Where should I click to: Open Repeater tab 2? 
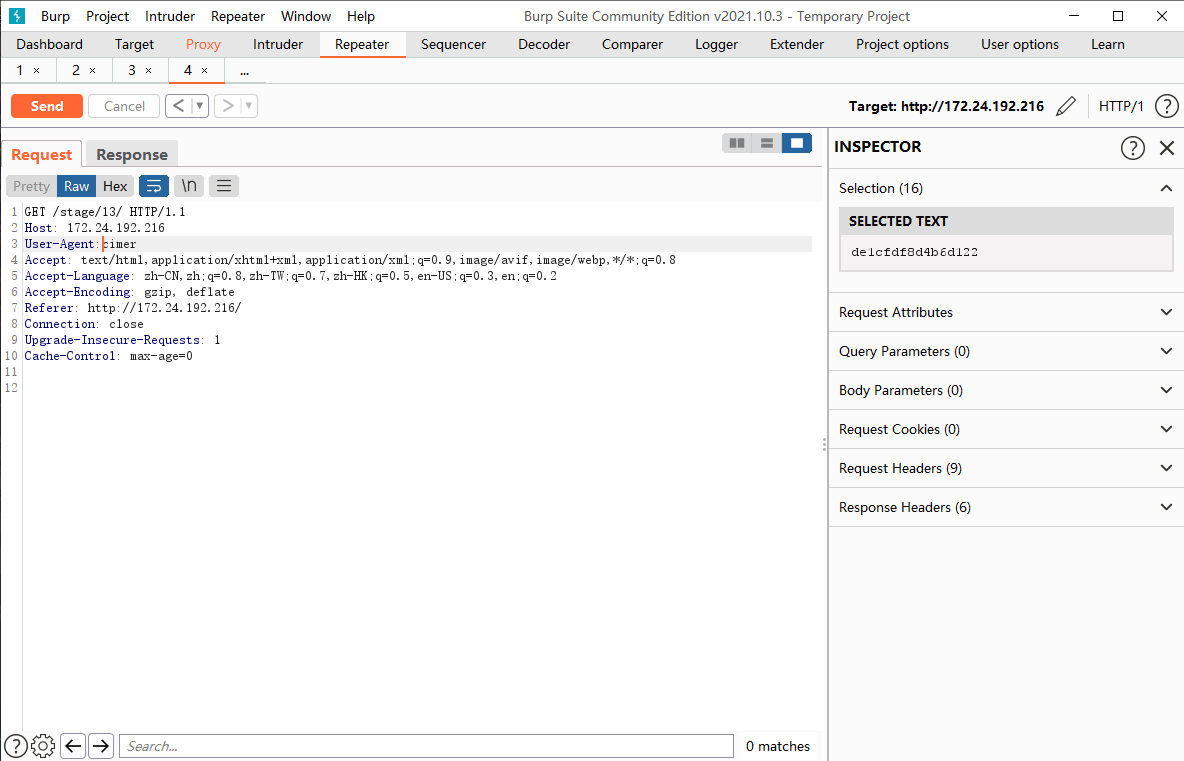coord(76,70)
